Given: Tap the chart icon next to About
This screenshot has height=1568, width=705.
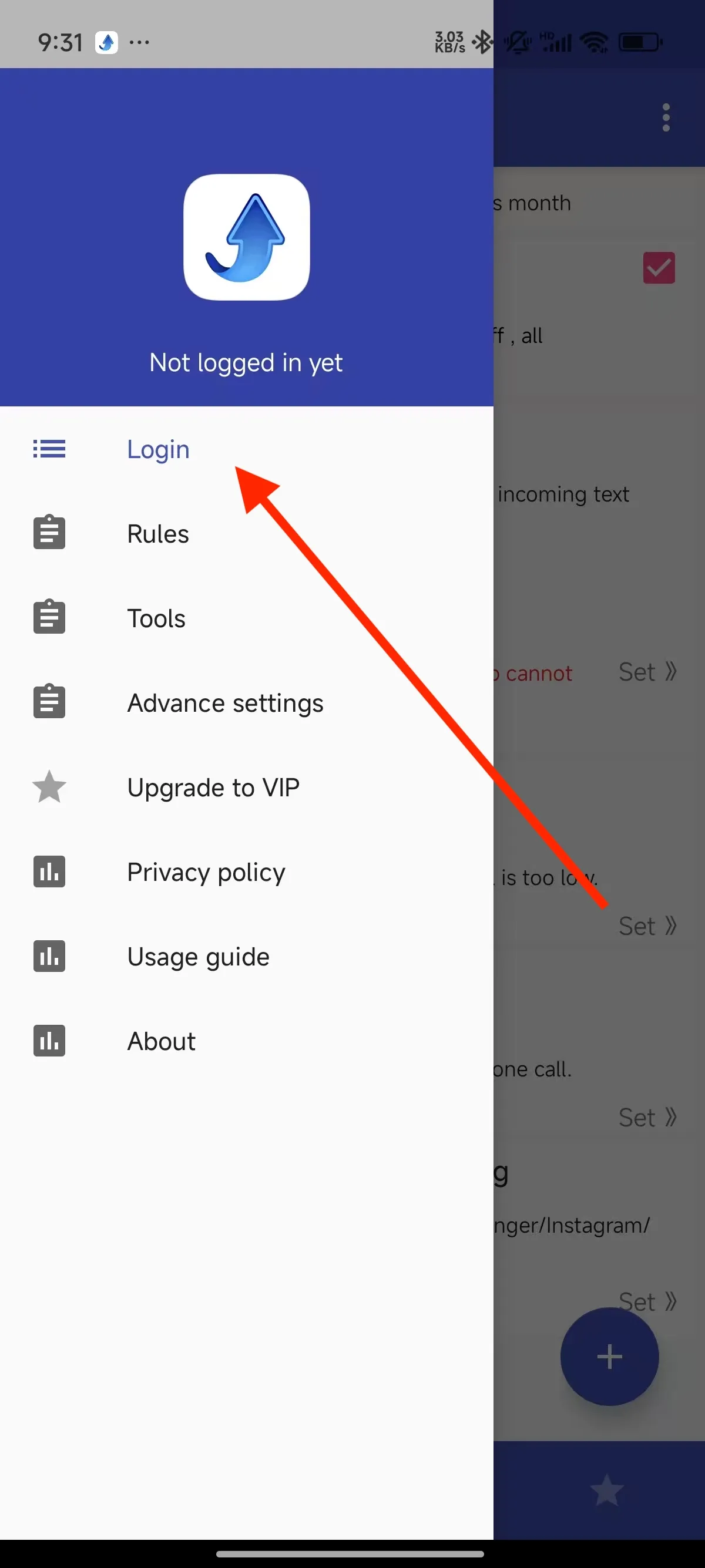Looking at the screenshot, I should coord(49,1040).
